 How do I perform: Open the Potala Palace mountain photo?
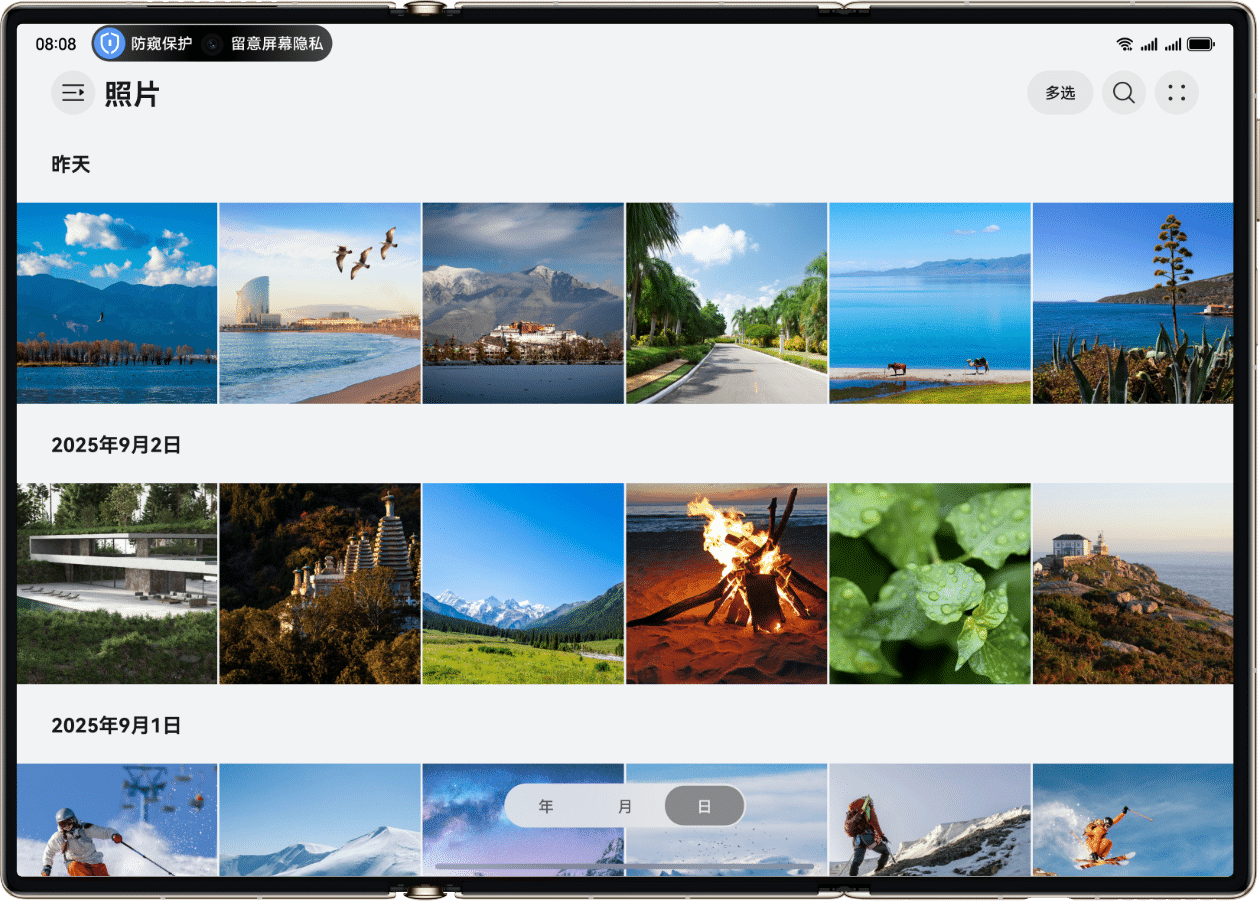[523, 303]
